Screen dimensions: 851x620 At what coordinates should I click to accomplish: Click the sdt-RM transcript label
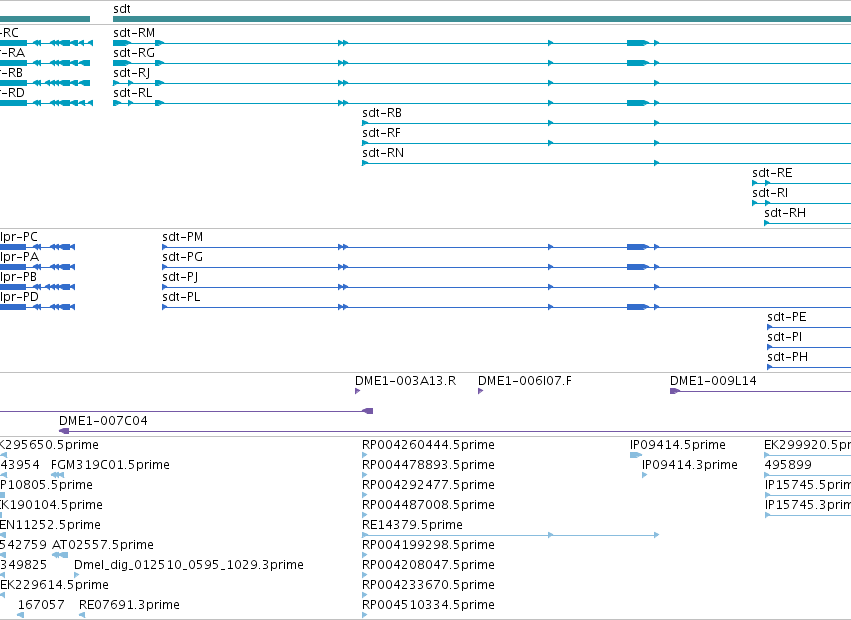[134, 33]
